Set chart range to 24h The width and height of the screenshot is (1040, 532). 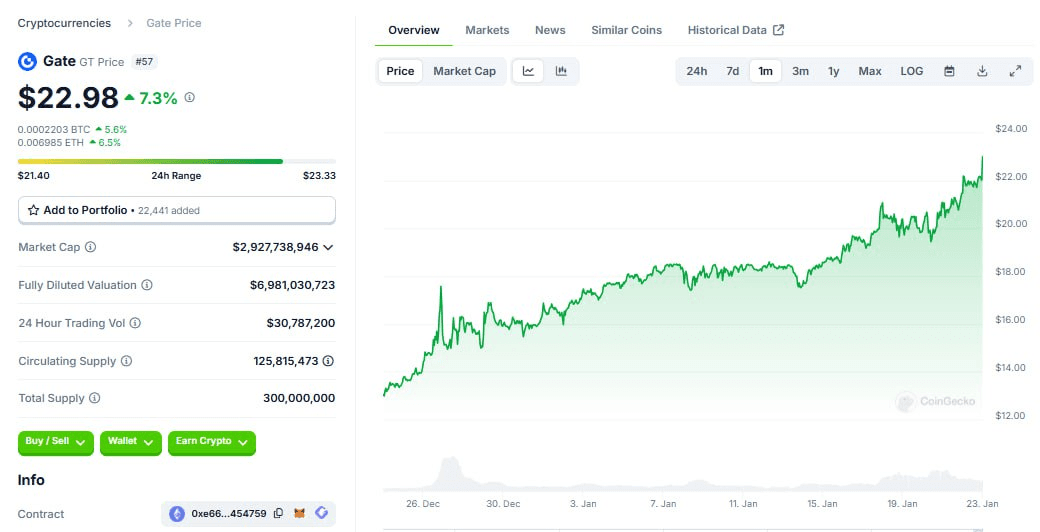pyautogui.click(x=696, y=71)
